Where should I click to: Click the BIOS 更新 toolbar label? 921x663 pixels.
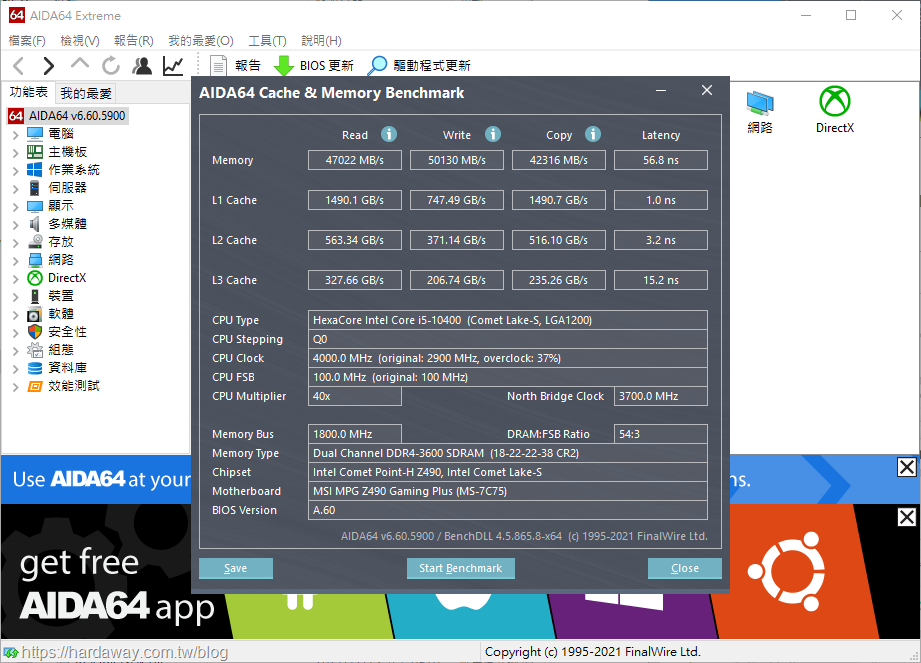pyautogui.click(x=327, y=66)
